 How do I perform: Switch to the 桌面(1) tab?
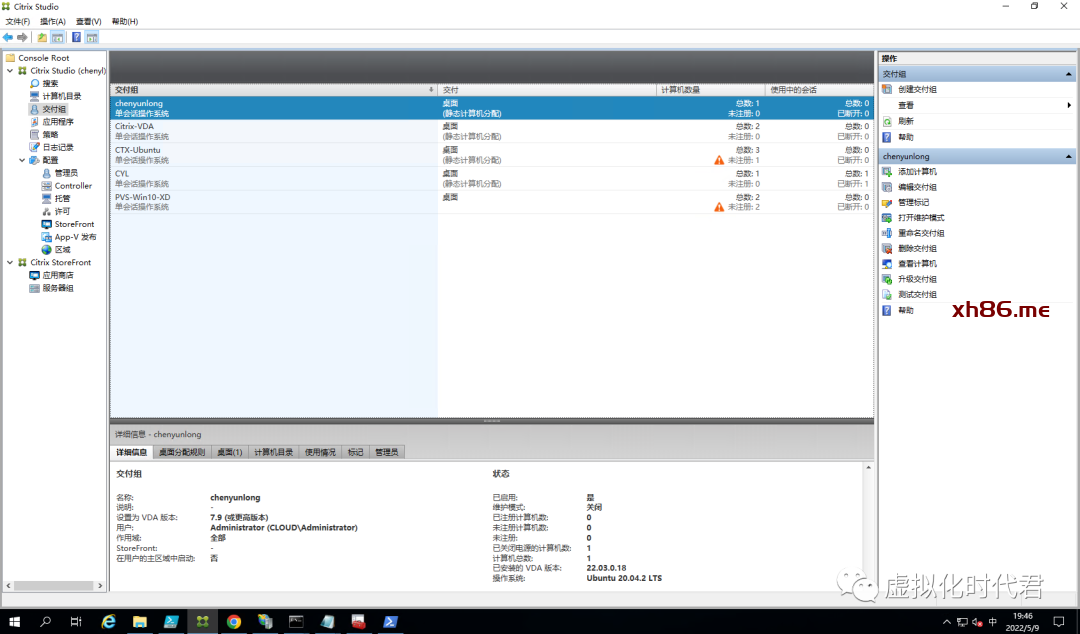point(229,452)
